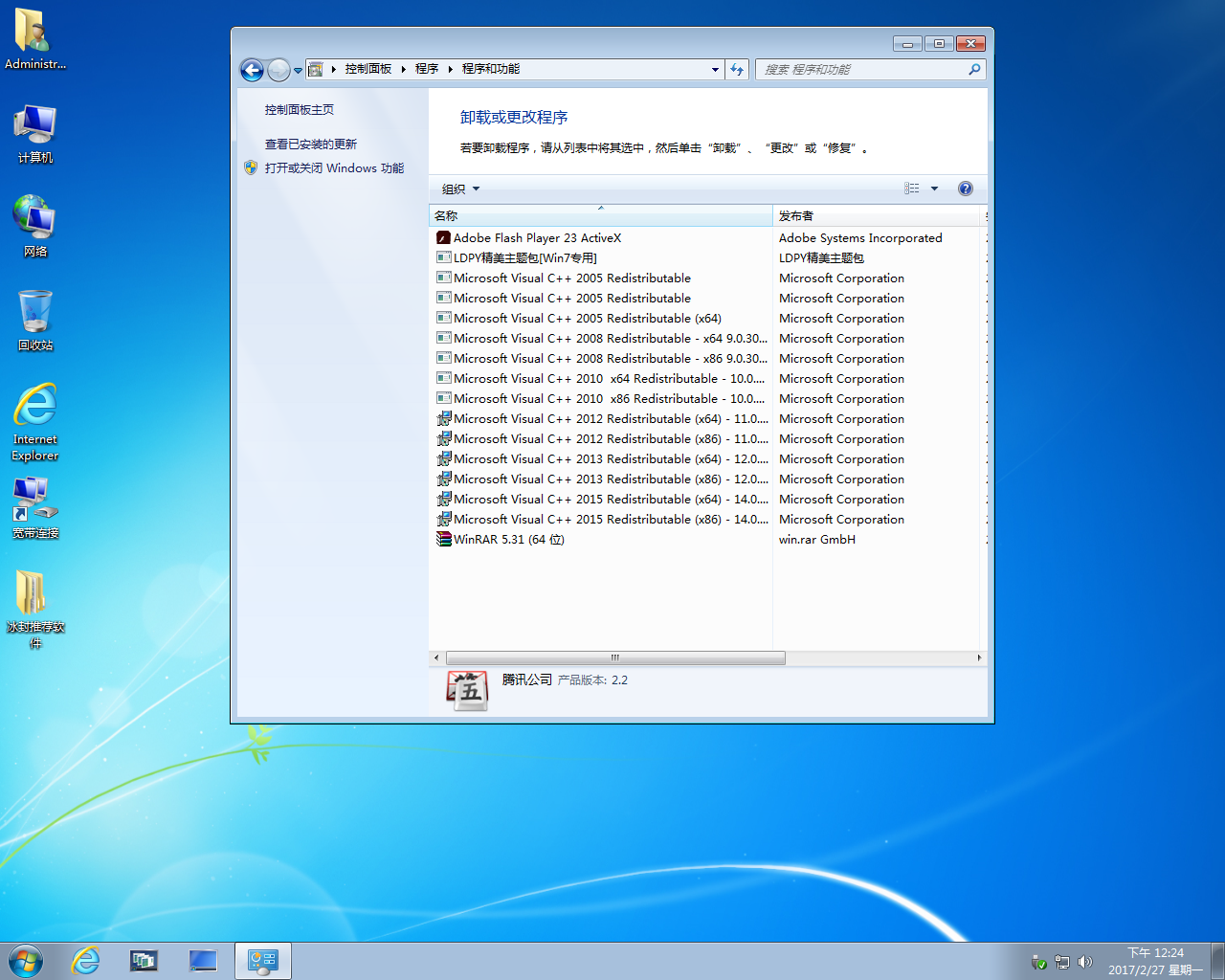Click Adobe Systems Incorporated publisher cell
The image size is (1225, 980).
coord(860,237)
